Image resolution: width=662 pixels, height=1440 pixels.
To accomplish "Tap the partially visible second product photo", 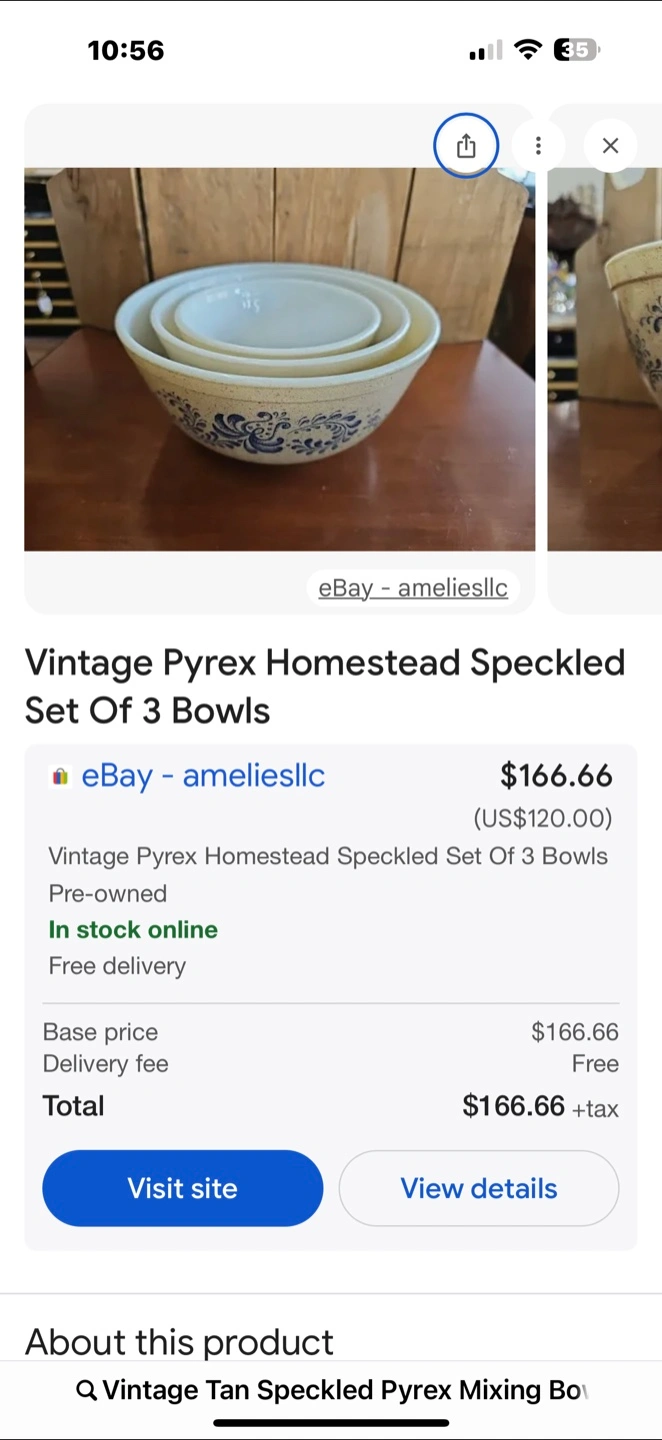I will (x=605, y=358).
